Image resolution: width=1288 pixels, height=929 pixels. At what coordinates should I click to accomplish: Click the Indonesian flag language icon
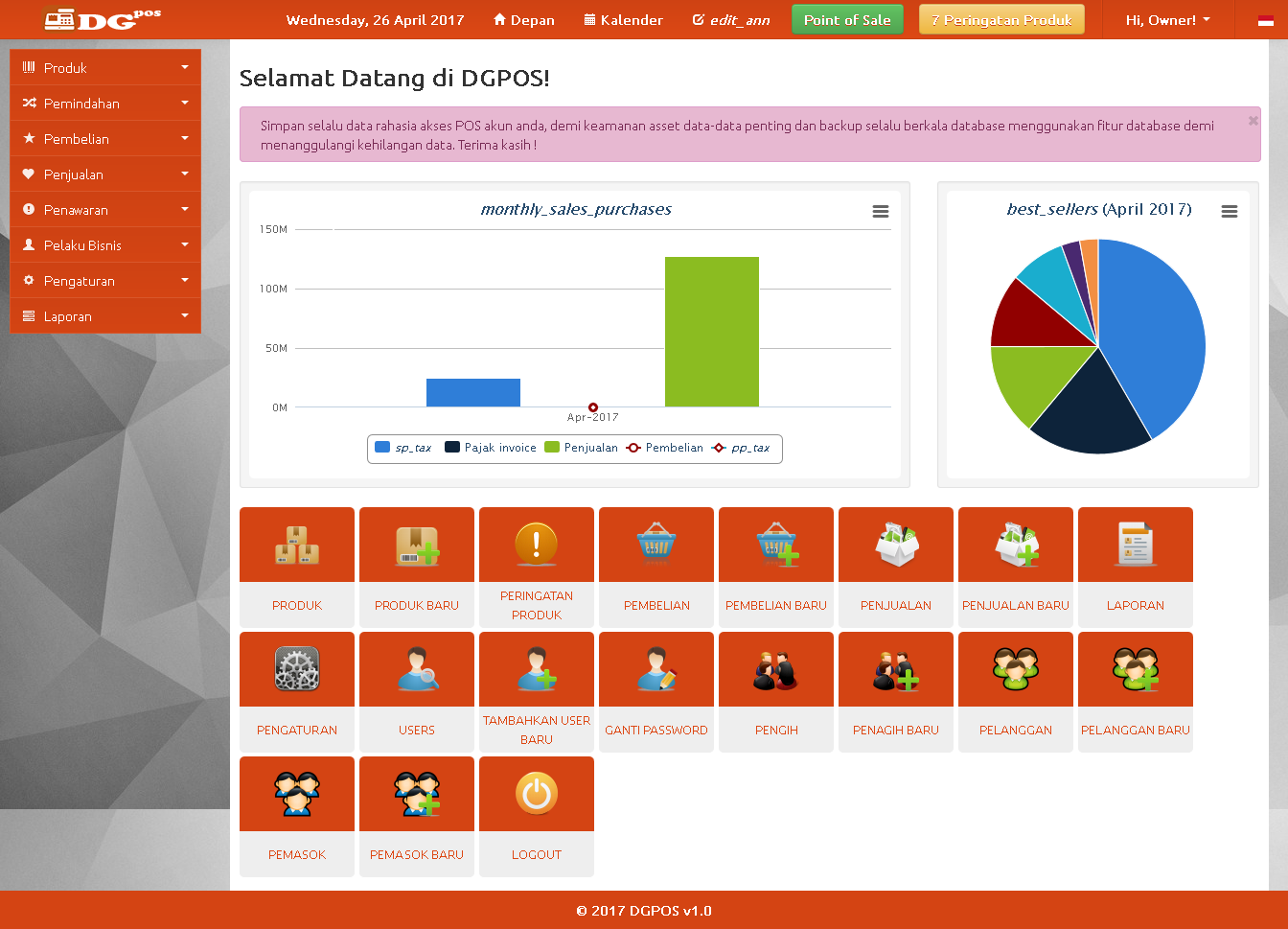1265,20
